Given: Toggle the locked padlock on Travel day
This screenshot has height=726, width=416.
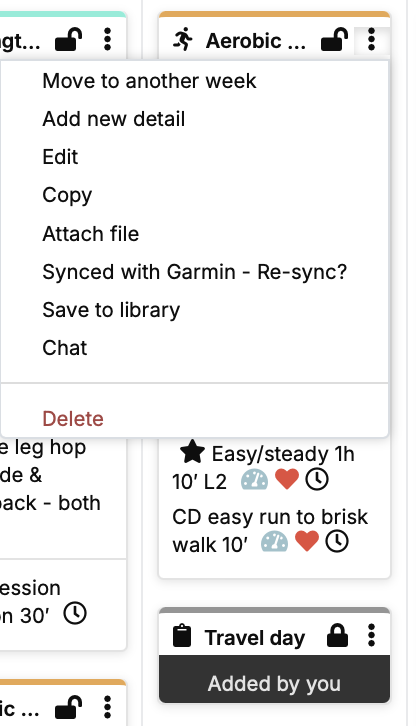Looking at the screenshot, I should point(337,635).
